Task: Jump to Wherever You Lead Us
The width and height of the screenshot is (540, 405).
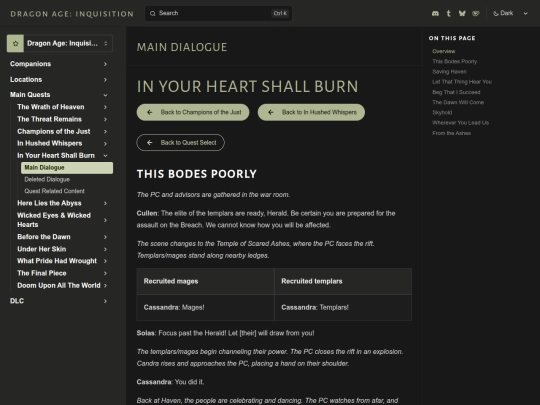Action: point(460,123)
